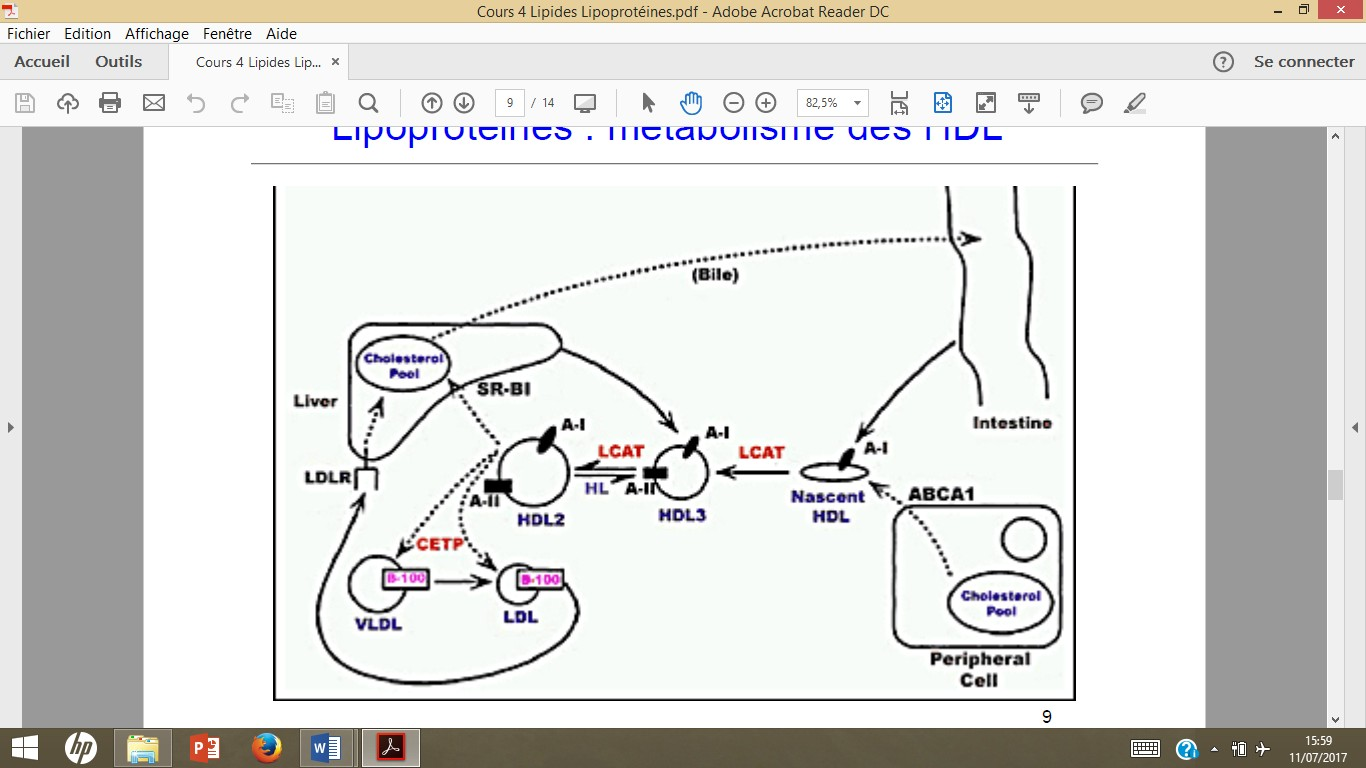Toggle fit page to window
This screenshot has height=768, width=1366.
942,103
